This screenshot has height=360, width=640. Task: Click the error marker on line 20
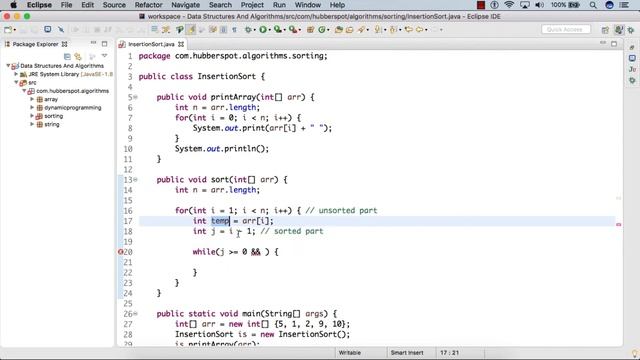(x=120, y=252)
